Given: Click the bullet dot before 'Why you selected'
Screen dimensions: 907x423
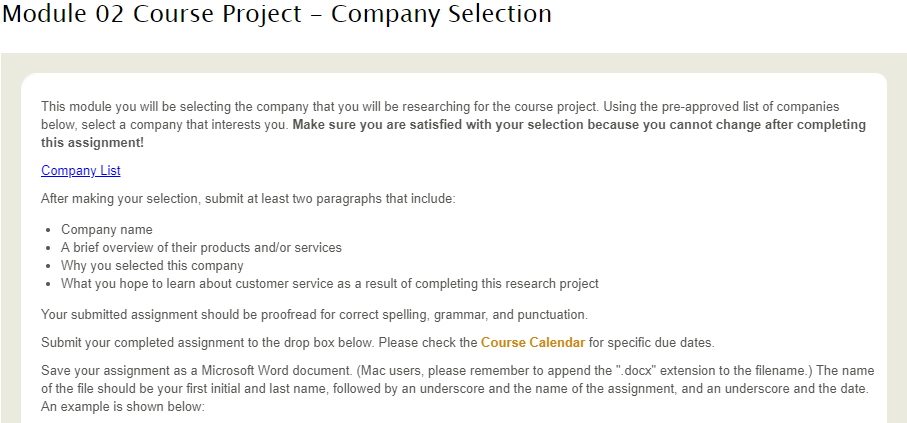Looking at the screenshot, I should click(49, 266).
